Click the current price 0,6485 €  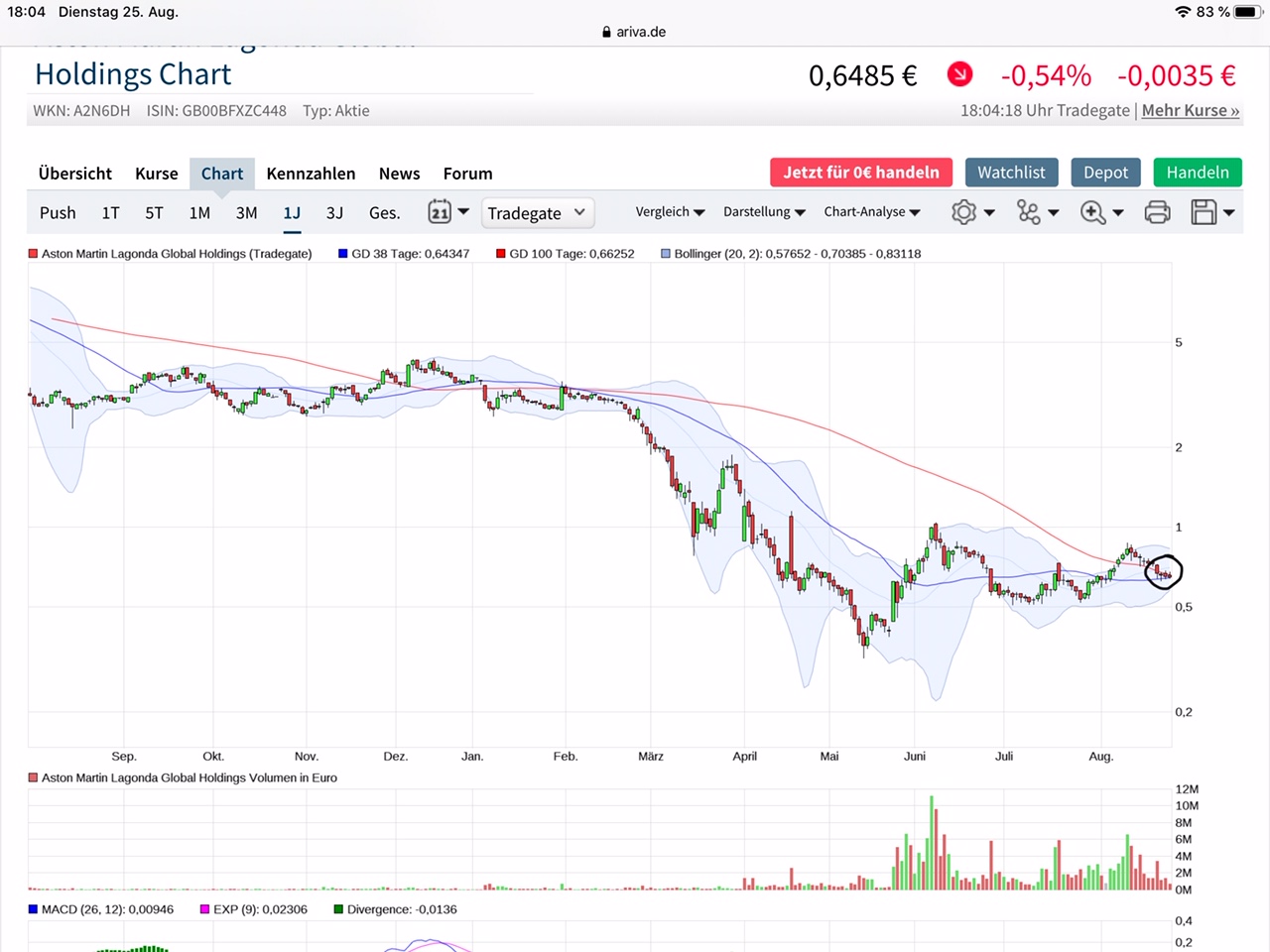(863, 75)
